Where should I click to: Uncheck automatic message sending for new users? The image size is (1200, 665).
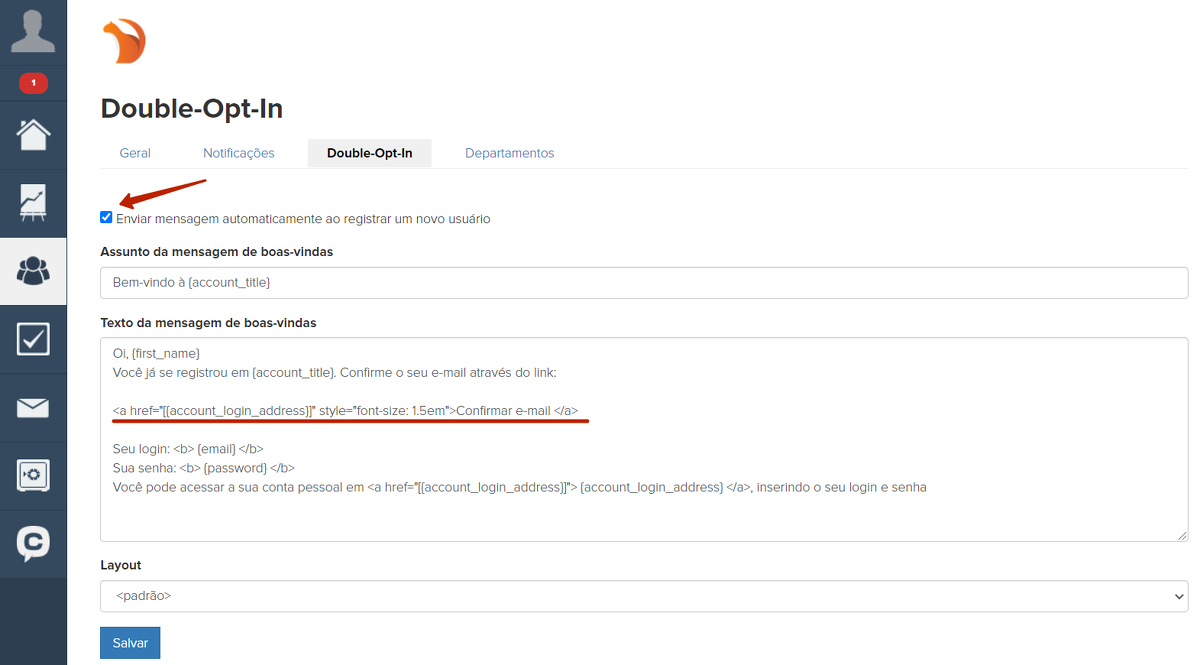tap(107, 218)
